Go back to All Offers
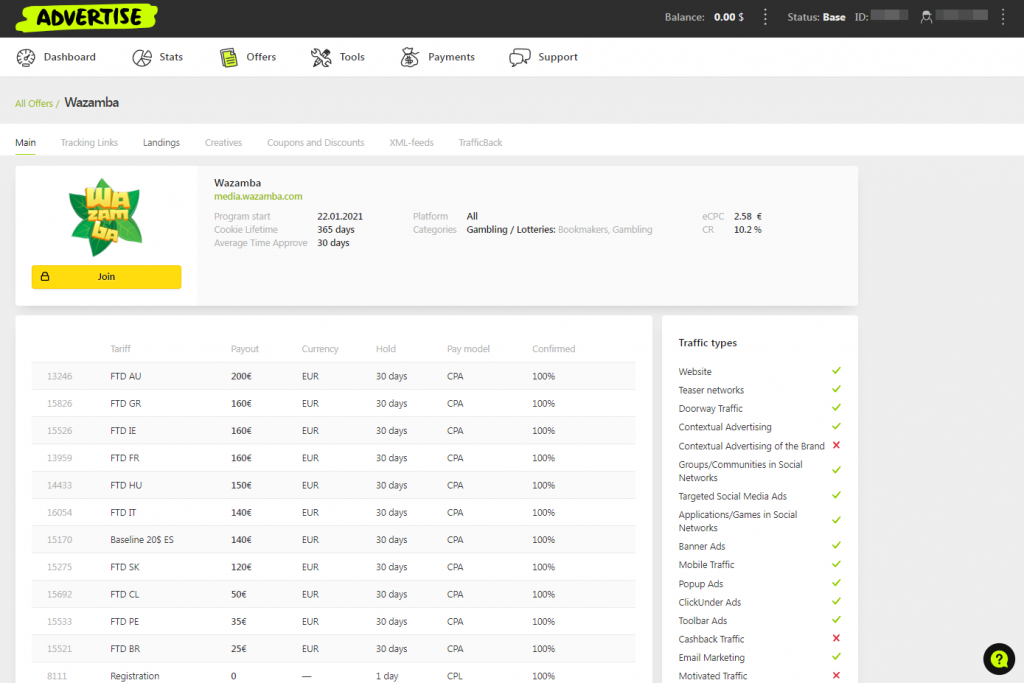 pyautogui.click(x=34, y=103)
